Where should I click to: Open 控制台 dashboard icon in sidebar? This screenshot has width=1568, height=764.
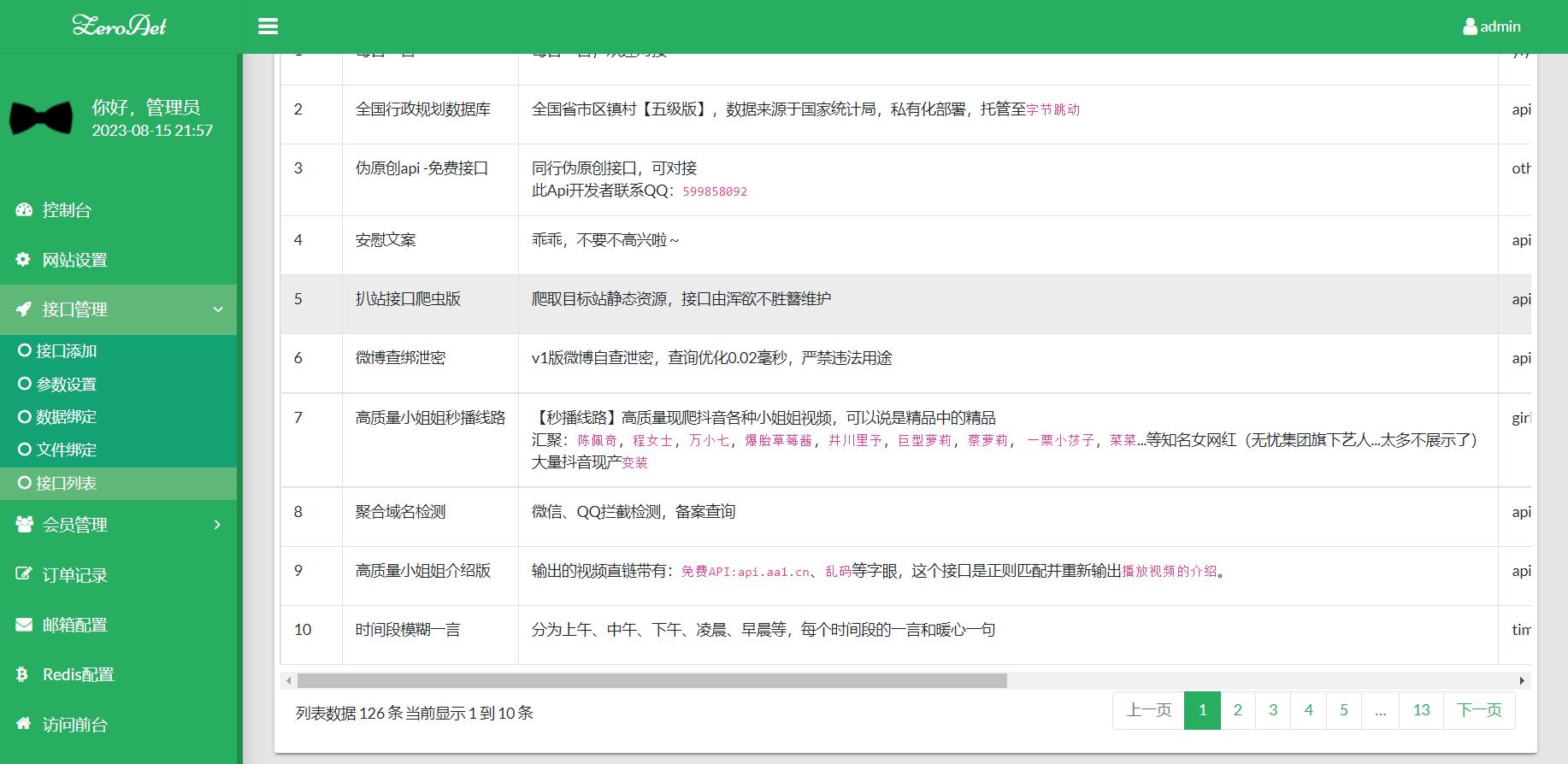[x=24, y=209]
